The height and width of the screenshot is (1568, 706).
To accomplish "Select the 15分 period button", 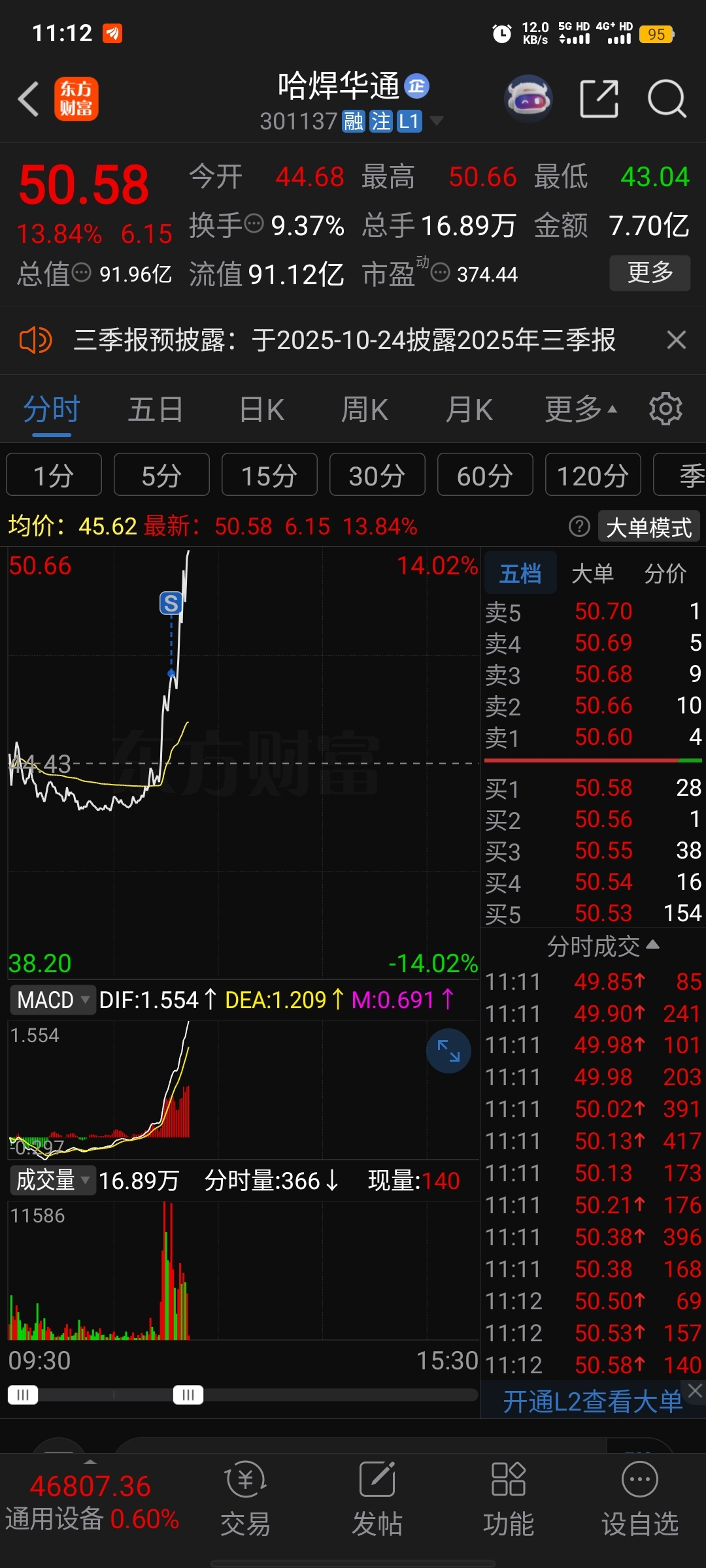I will click(269, 475).
